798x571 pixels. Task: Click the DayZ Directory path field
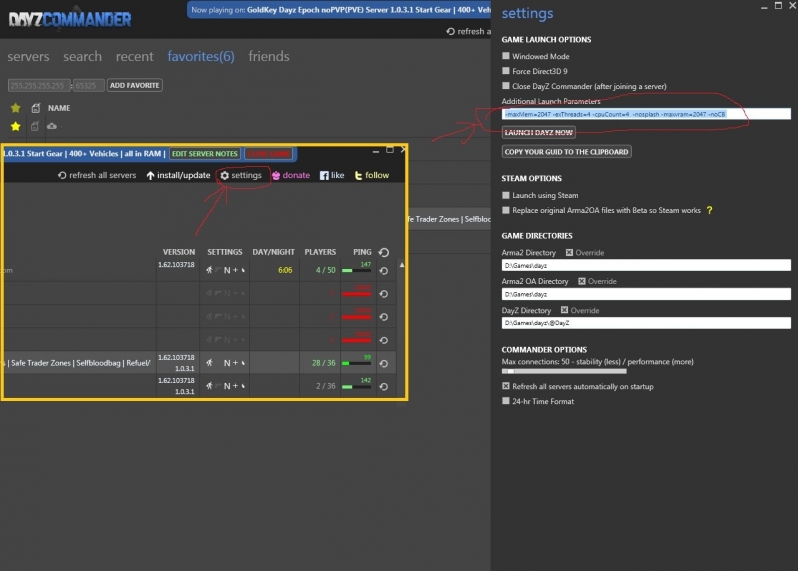(646, 323)
